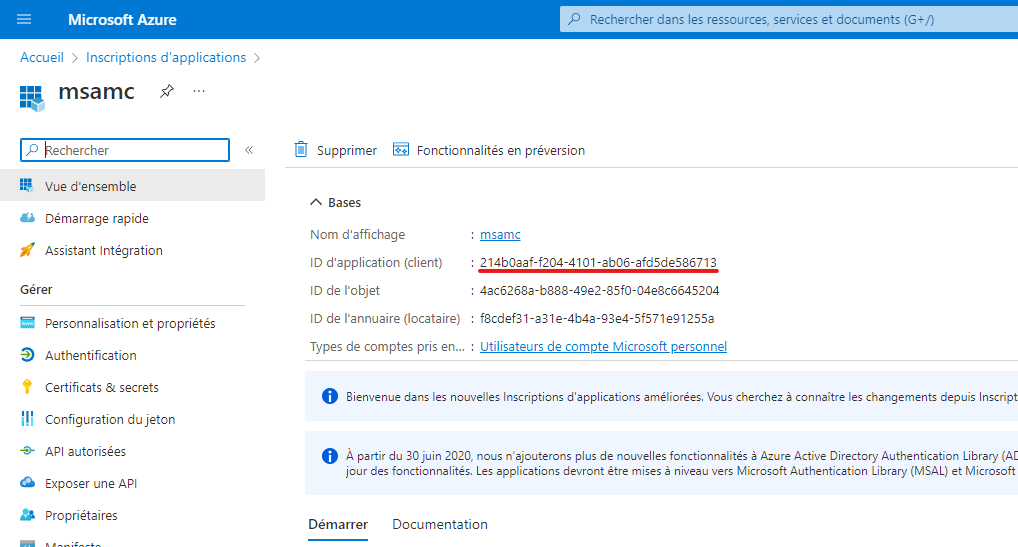Open Personnalisation et propriétés menu item

coord(132,323)
